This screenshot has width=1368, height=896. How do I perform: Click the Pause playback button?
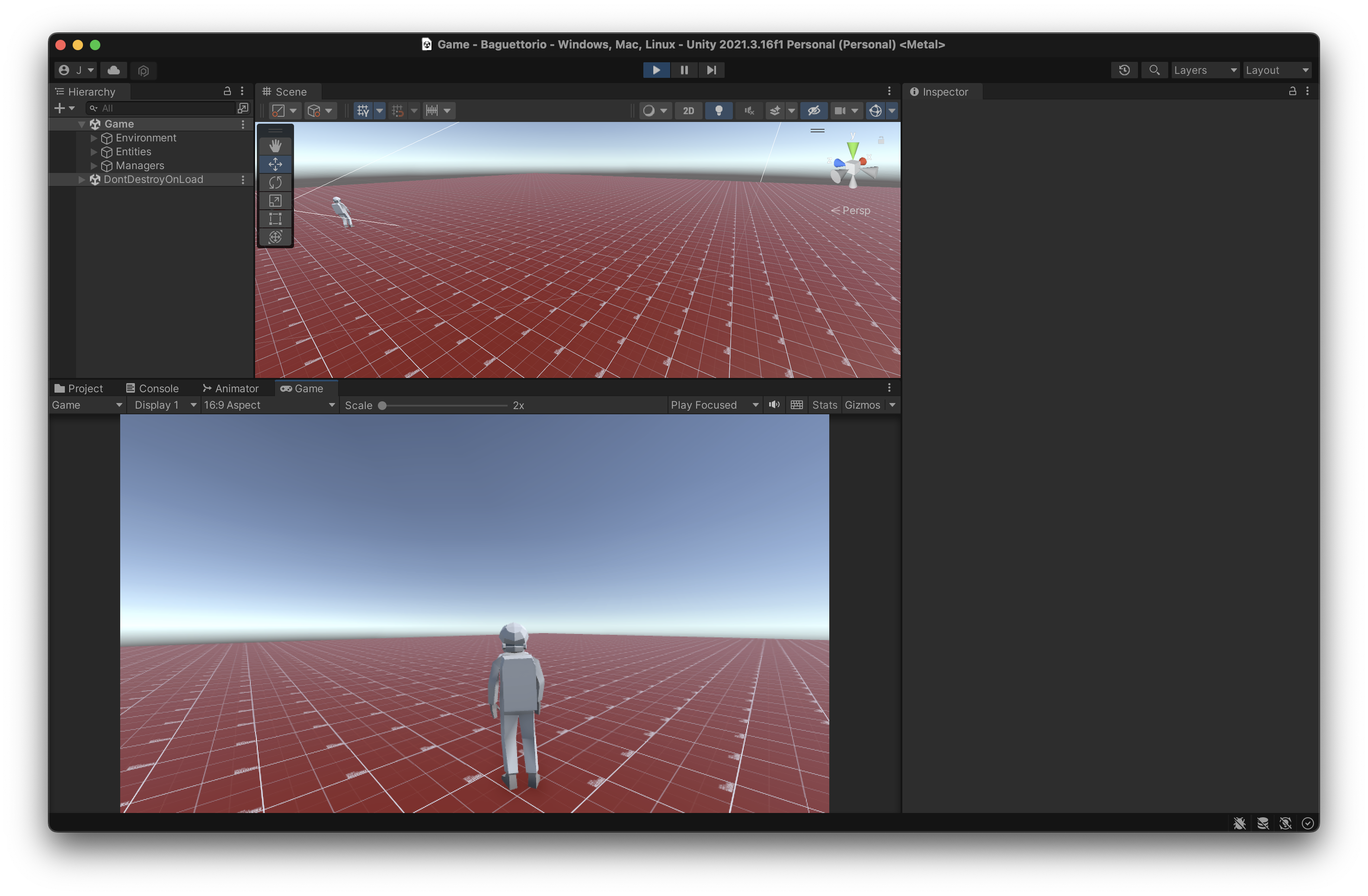pos(684,70)
